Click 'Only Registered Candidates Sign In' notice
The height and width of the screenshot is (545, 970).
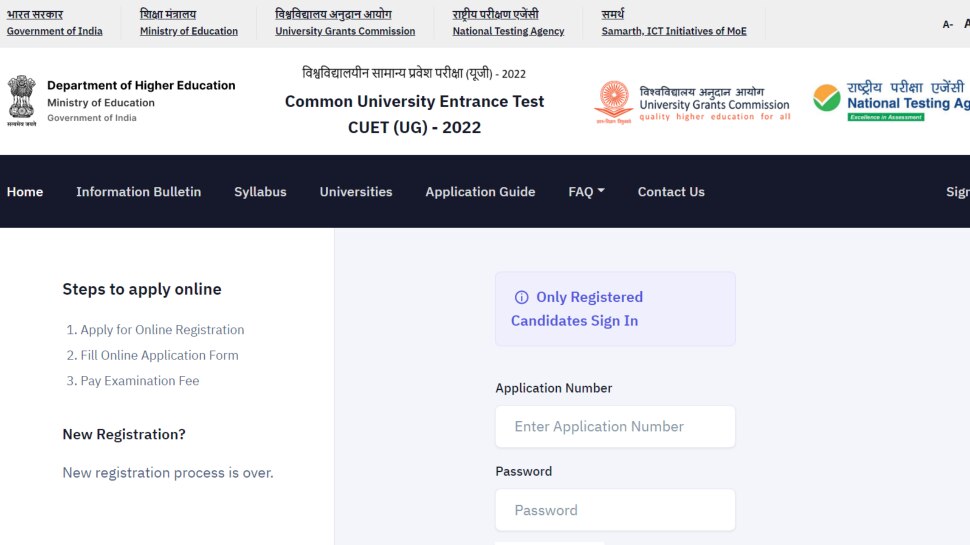(x=615, y=309)
